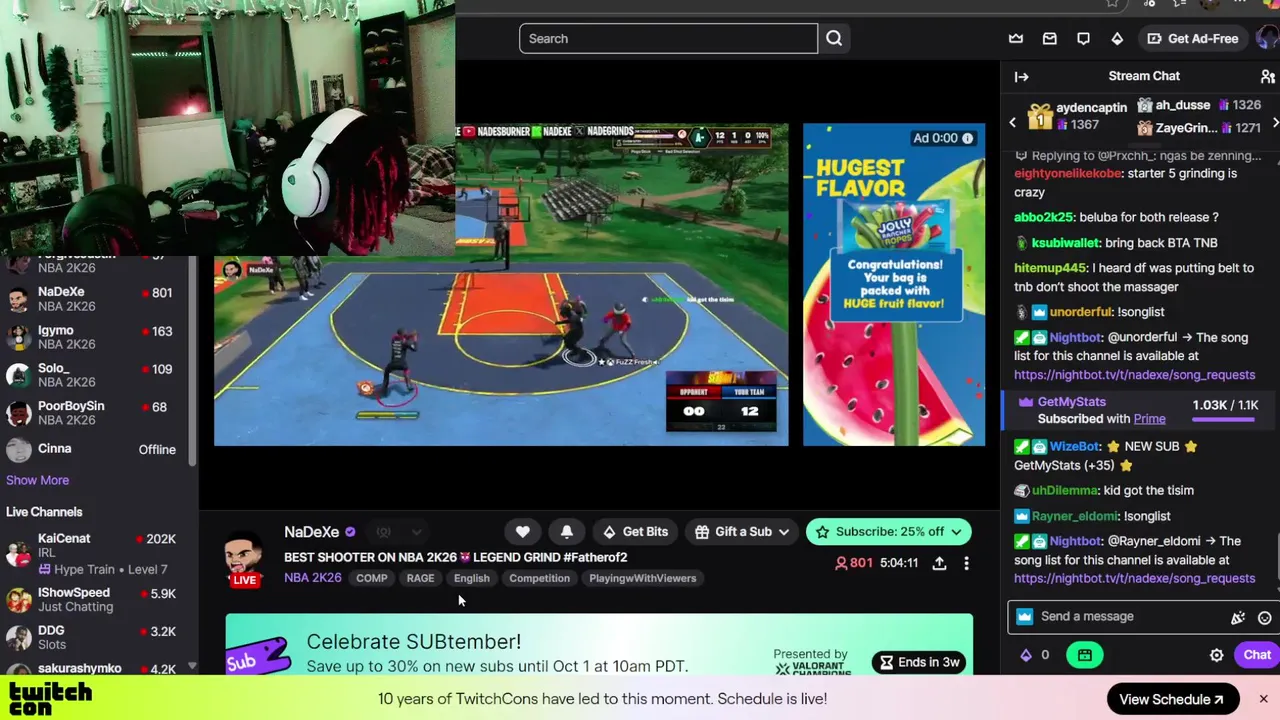The image size is (1280, 720).
Task: Open ad info icon beside Ad 0:00
Action: 967,138
